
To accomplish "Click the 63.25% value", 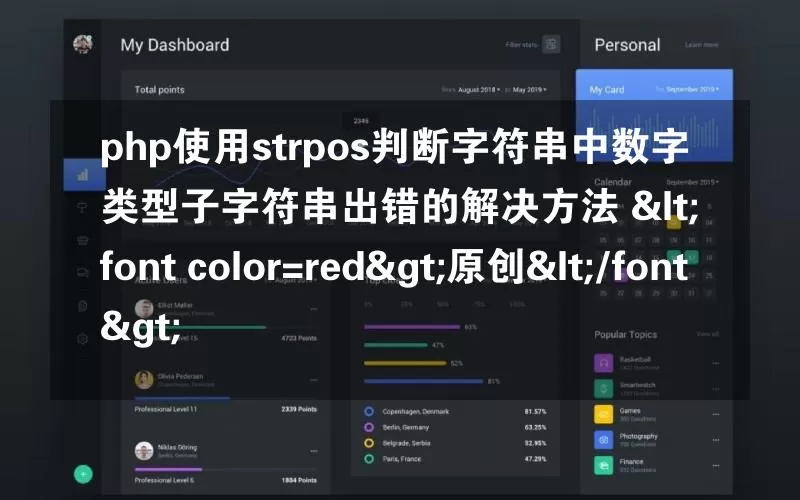I will point(536,427).
